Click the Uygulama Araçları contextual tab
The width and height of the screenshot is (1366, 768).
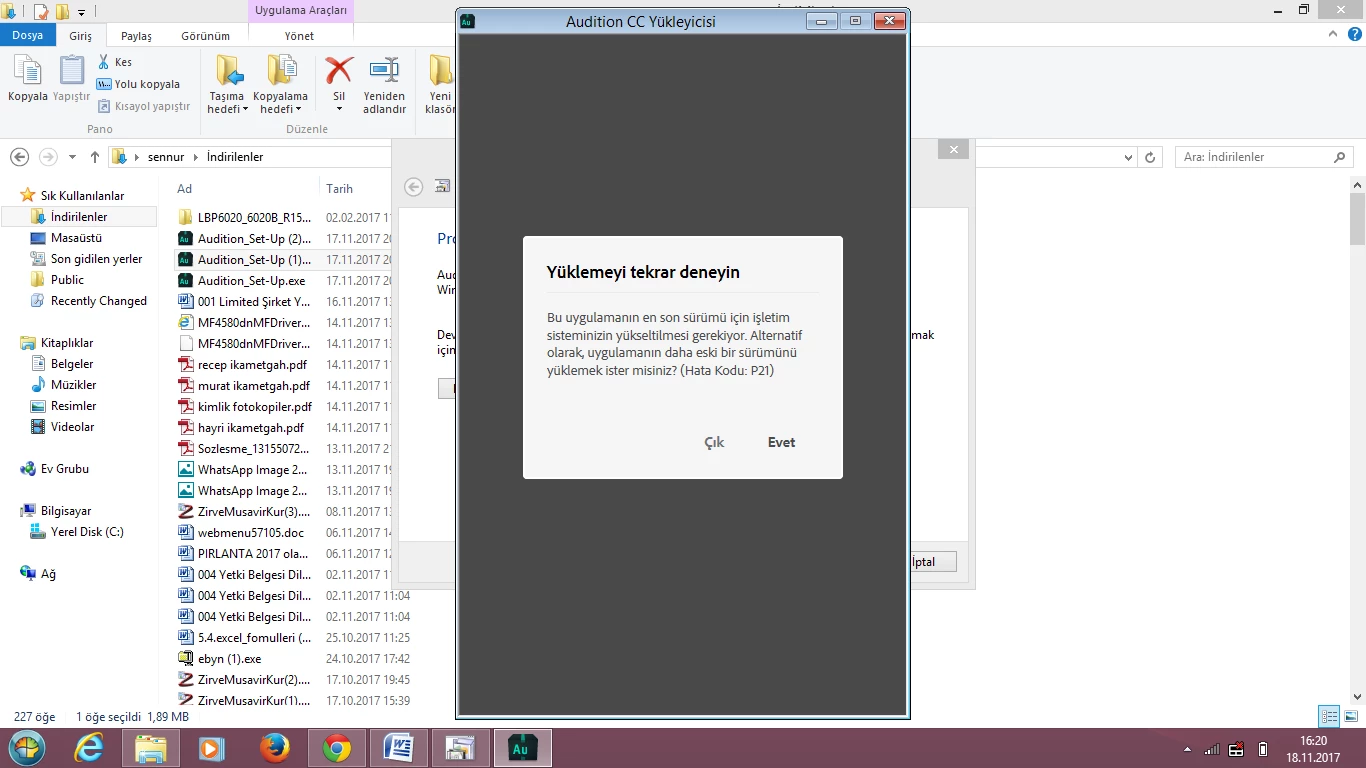point(301,10)
